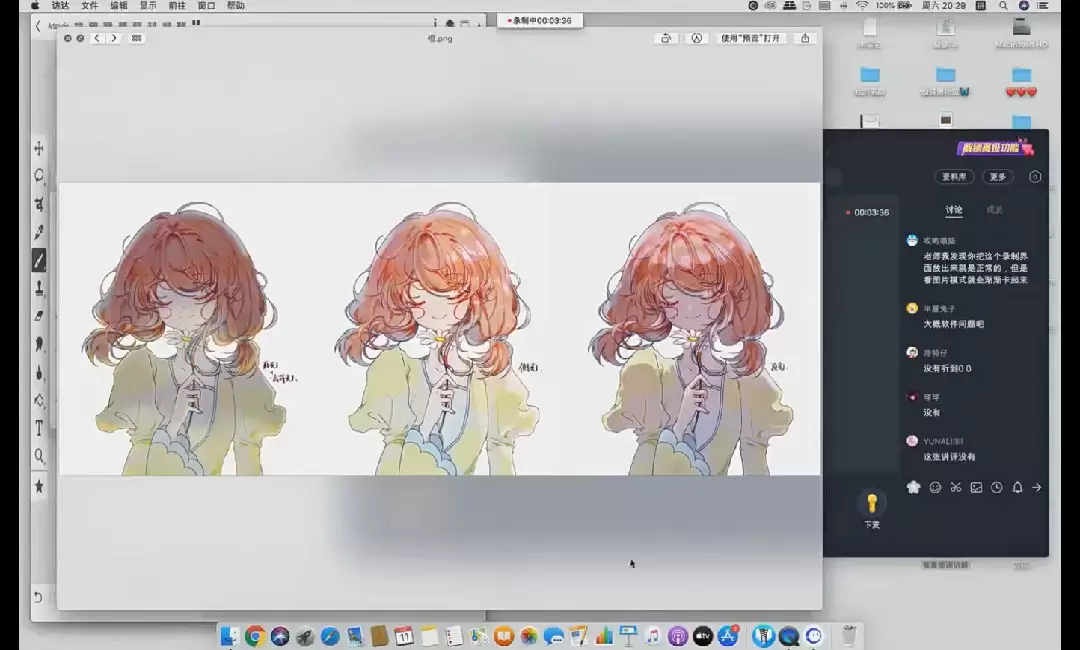The height and width of the screenshot is (650, 1080).
Task: Open the 编辑 menu in menu bar
Action: pos(118,6)
